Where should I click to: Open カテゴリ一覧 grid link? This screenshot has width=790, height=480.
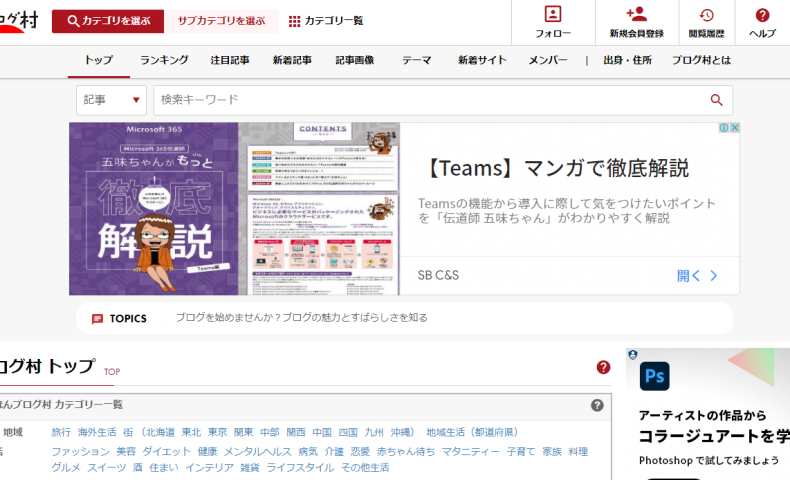click(x=326, y=21)
